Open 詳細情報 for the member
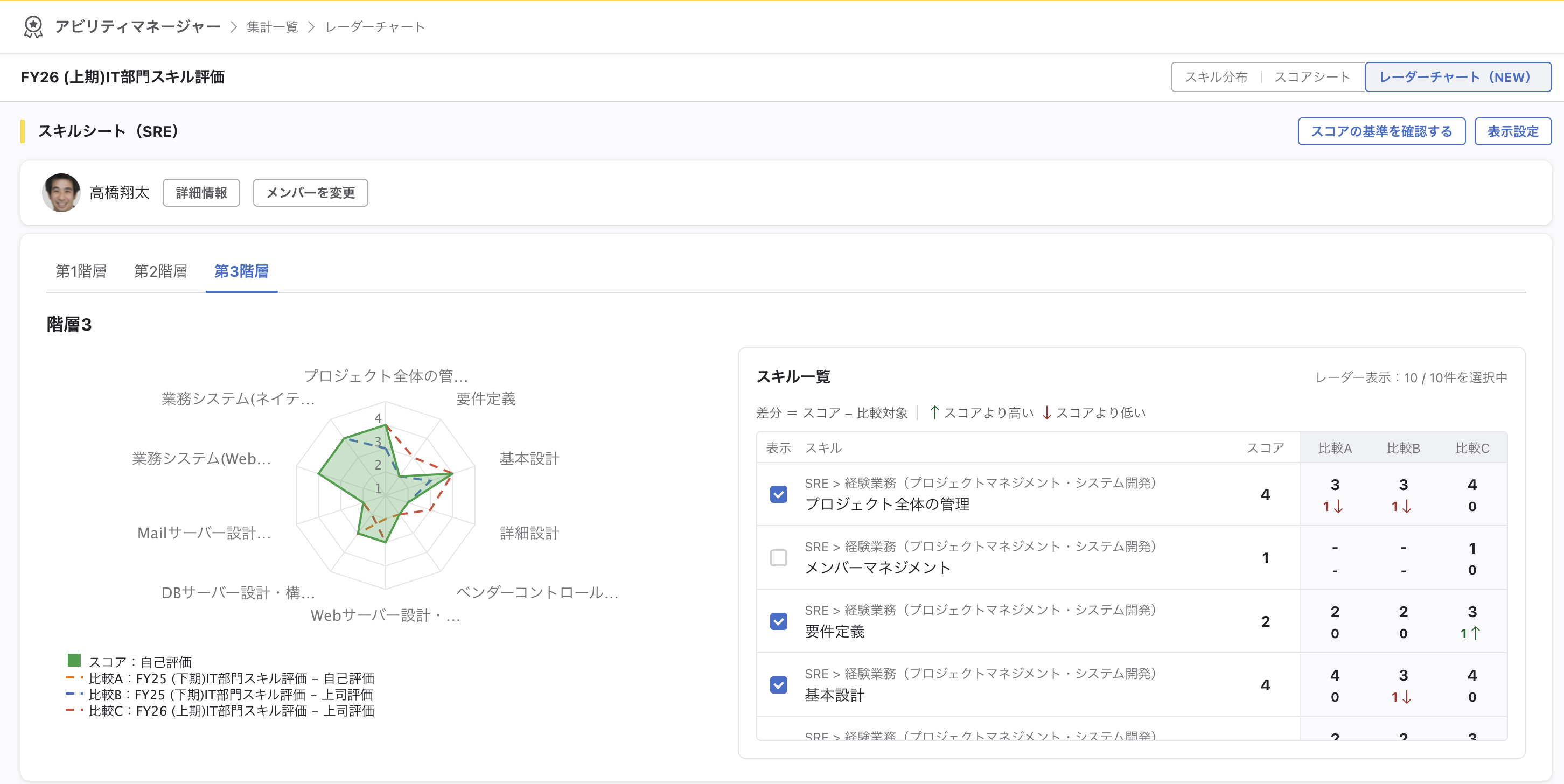Image resolution: width=1564 pixels, height=784 pixels. point(201,193)
